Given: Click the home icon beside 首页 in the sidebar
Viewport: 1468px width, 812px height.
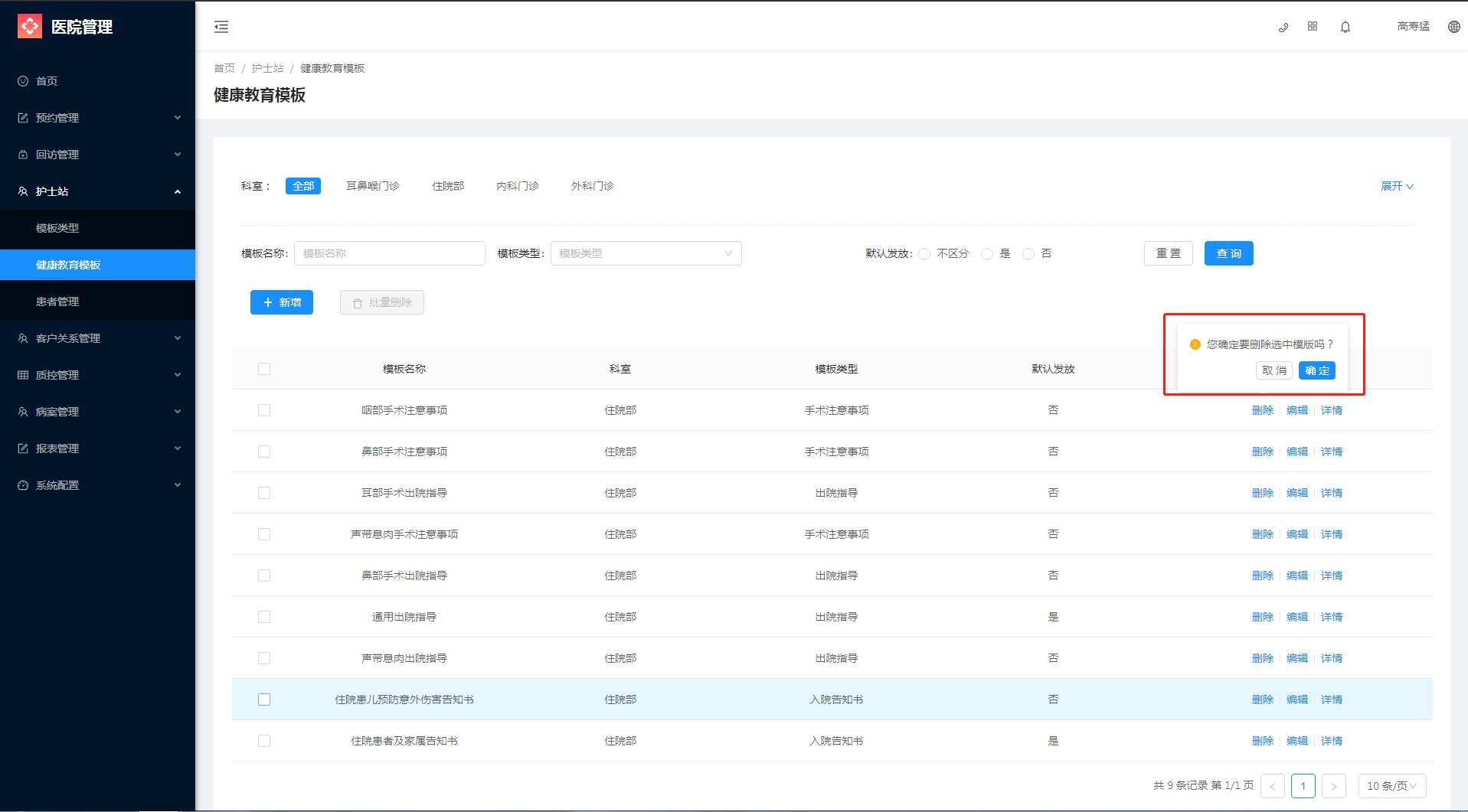Looking at the screenshot, I should 23,81.
